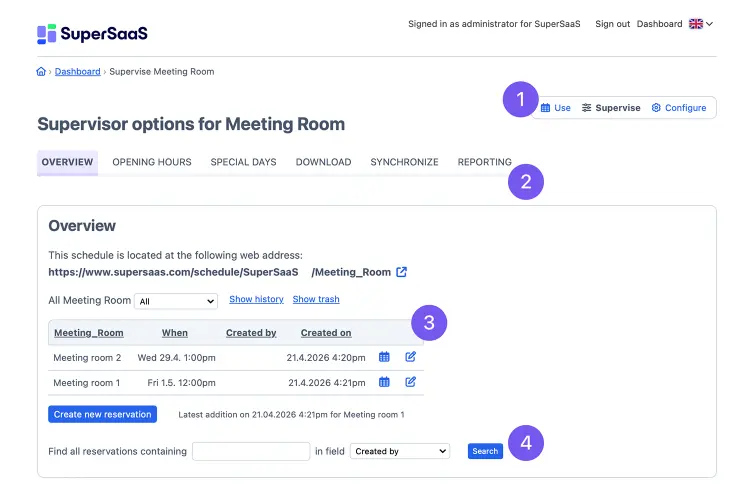Viewport: 752px width, 492px height.
Task: Click the SuperSaaS logo
Action: (x=93, y=34)
